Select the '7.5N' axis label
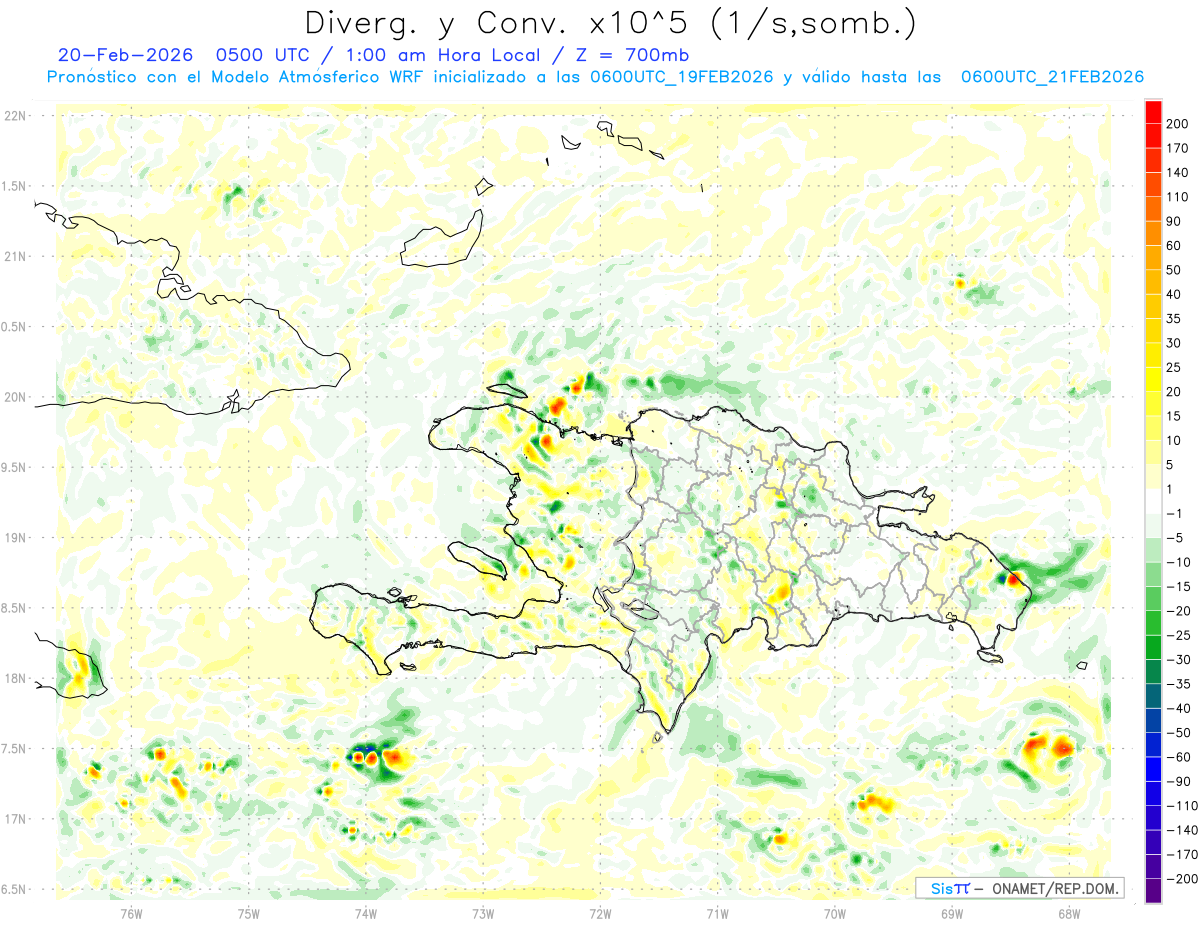Image resolution: width=1200 pixels, height=927 pixels. coord(14,749)
